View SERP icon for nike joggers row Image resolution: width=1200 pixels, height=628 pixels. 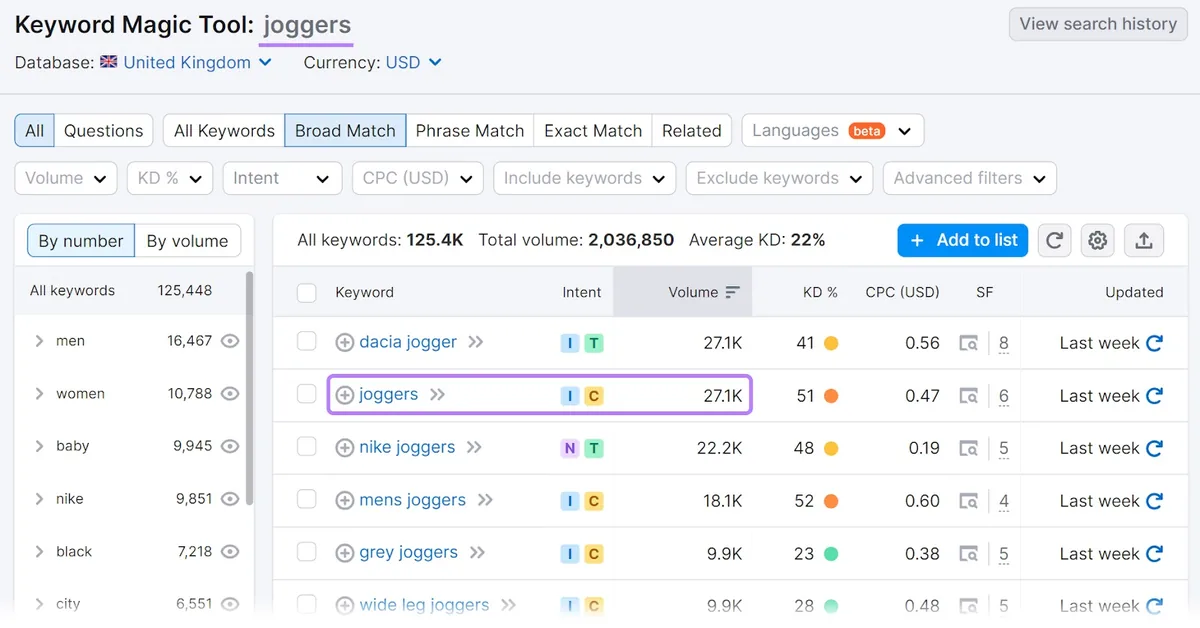point(968,448)
